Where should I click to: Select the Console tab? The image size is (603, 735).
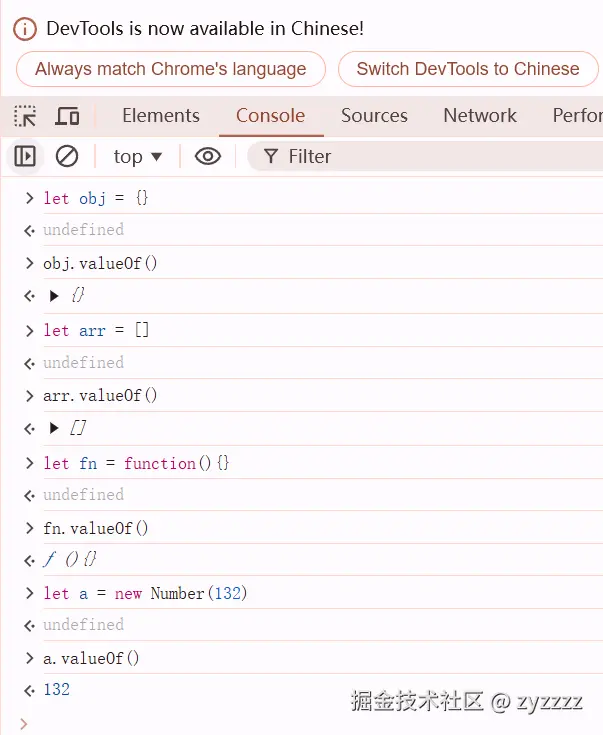pyautogui.click(x=270, y=116)
